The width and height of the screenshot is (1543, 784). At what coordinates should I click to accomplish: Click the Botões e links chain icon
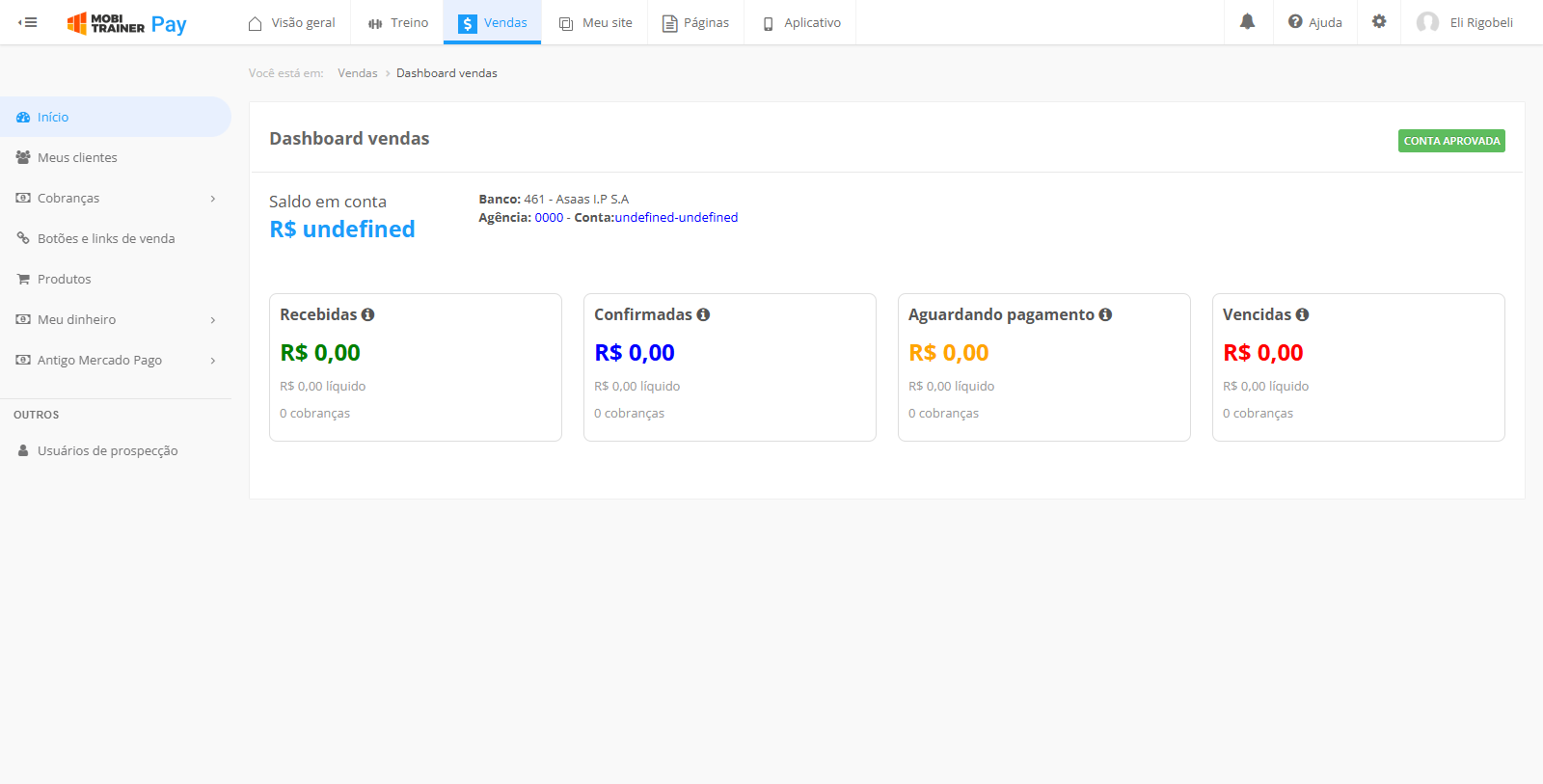pos(23,238)
